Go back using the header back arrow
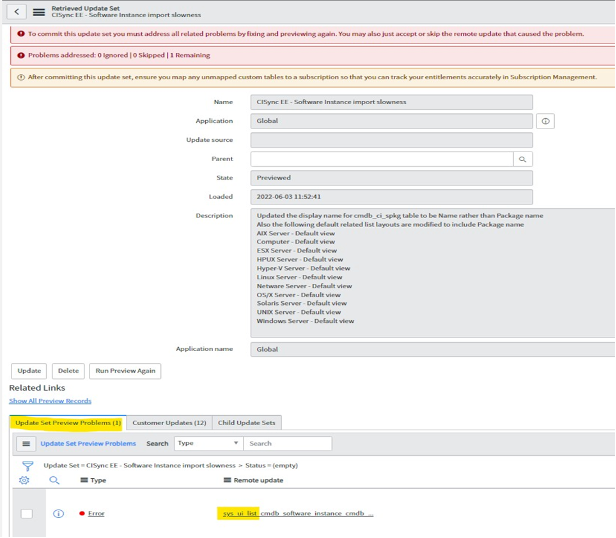 16,12
